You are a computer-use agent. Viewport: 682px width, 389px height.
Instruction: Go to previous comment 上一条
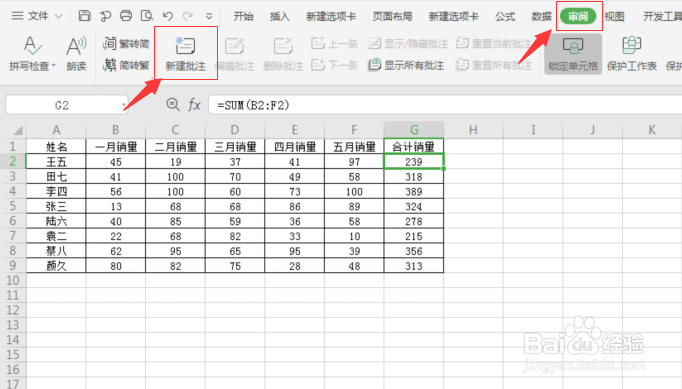click(x=334, y=44)
